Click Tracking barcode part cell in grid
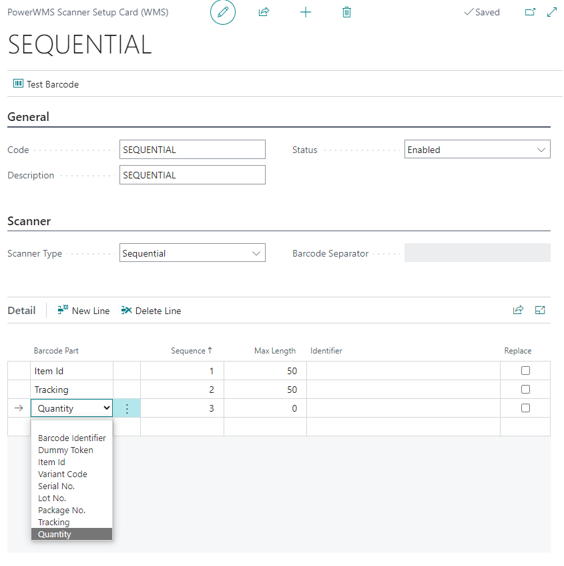 71,389
